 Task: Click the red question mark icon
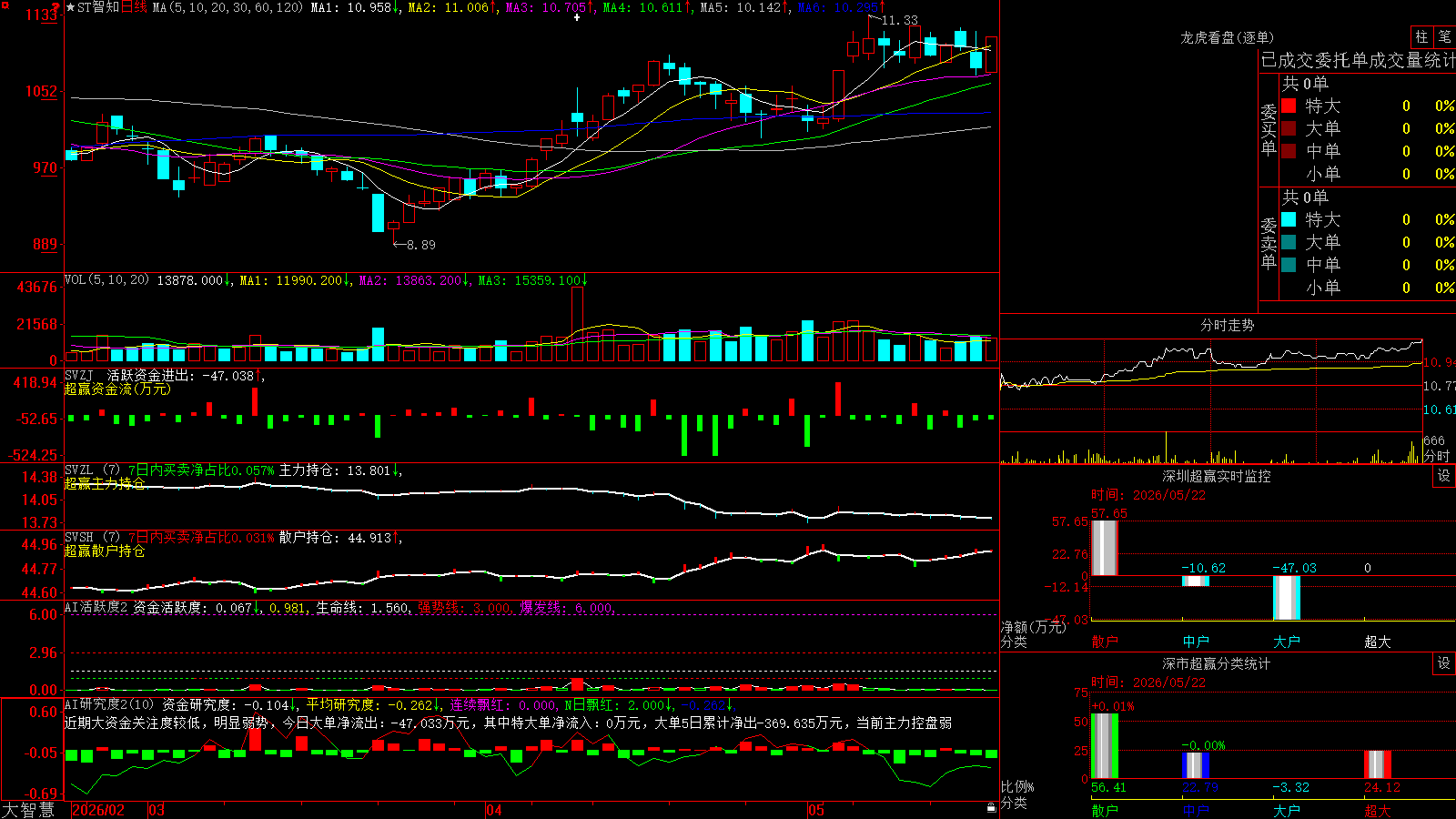coord(55,7)
